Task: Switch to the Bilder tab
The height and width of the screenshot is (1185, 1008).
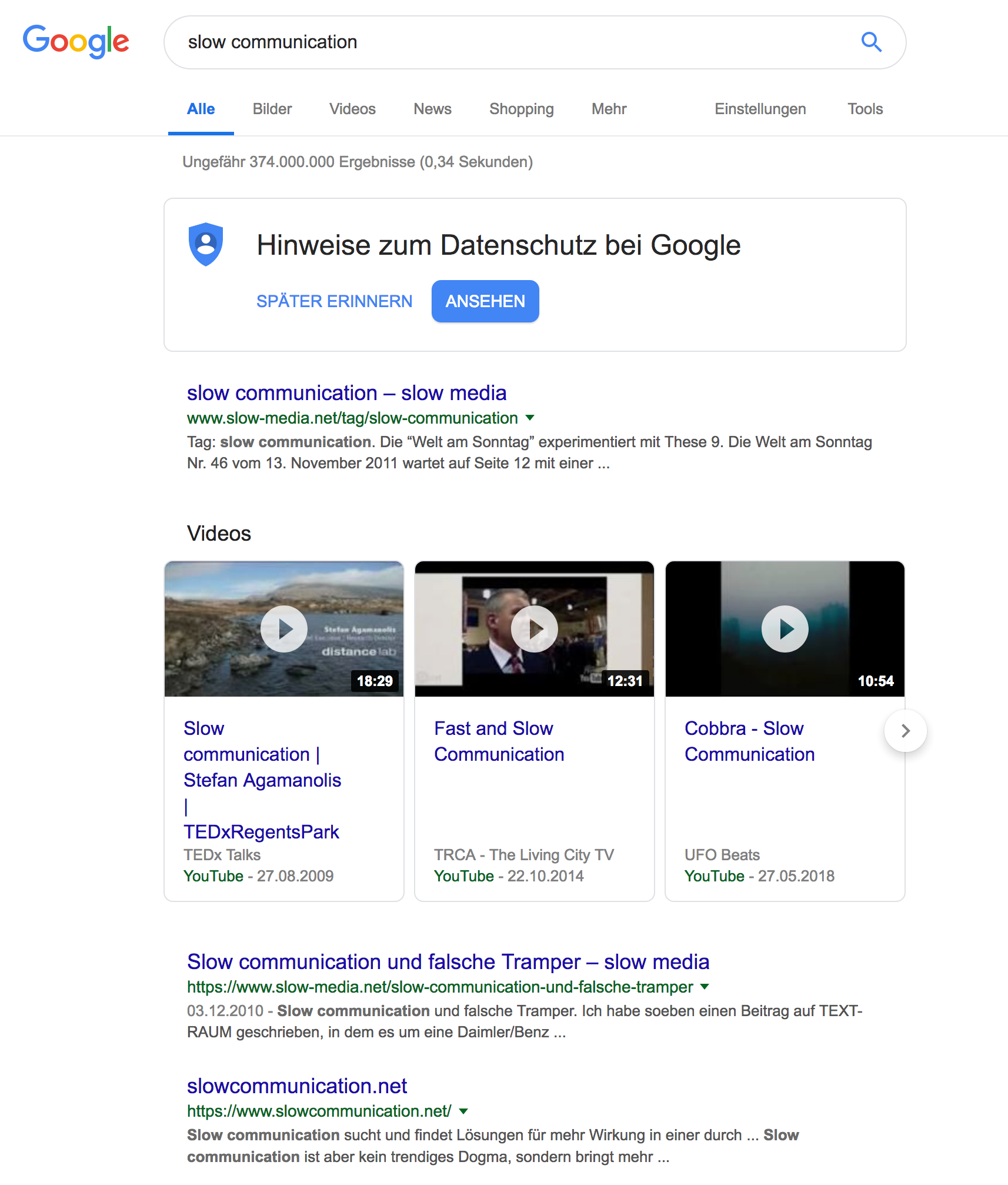Action: [272, 109]
